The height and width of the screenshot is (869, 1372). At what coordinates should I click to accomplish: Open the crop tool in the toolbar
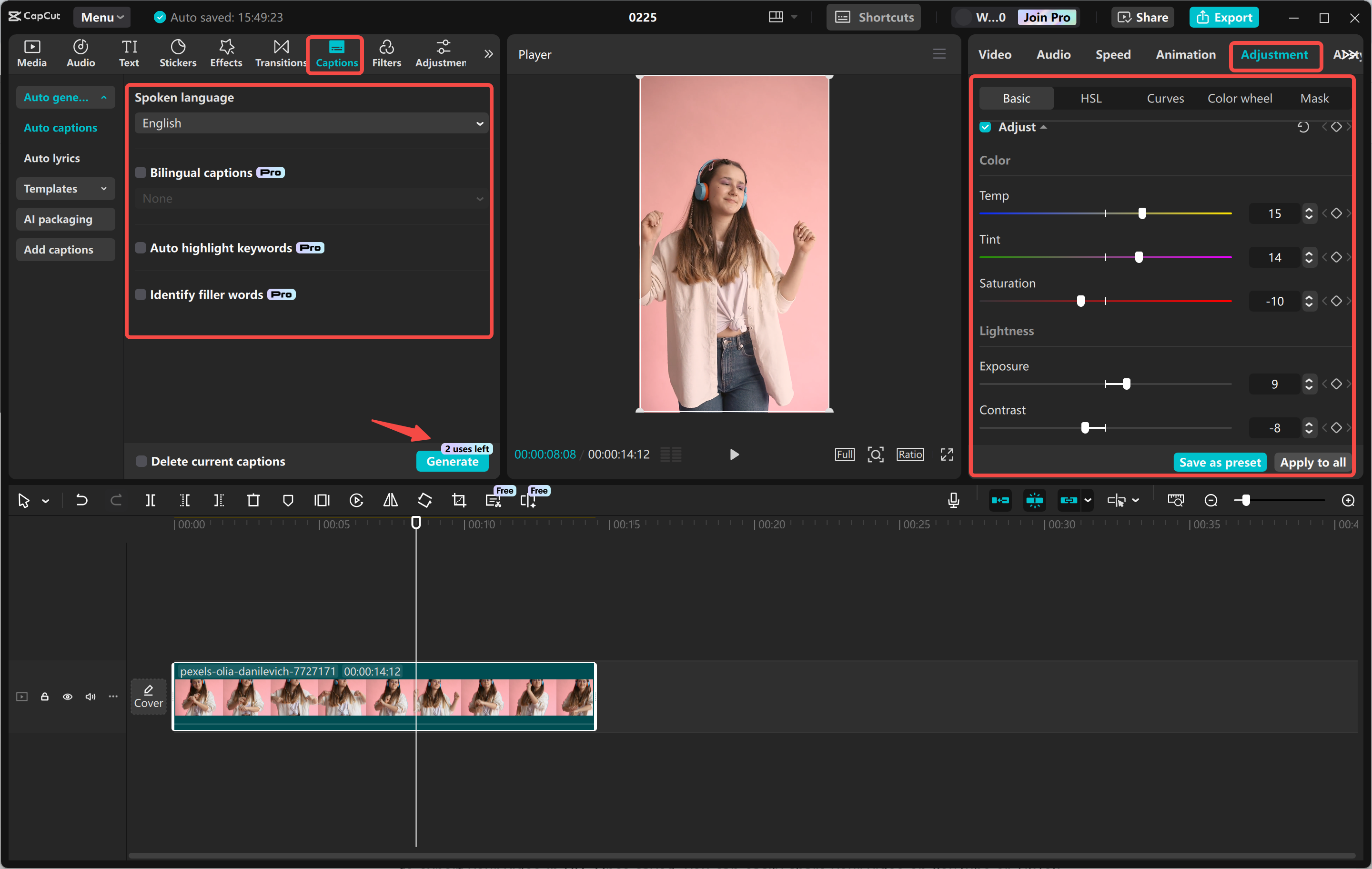458,500
